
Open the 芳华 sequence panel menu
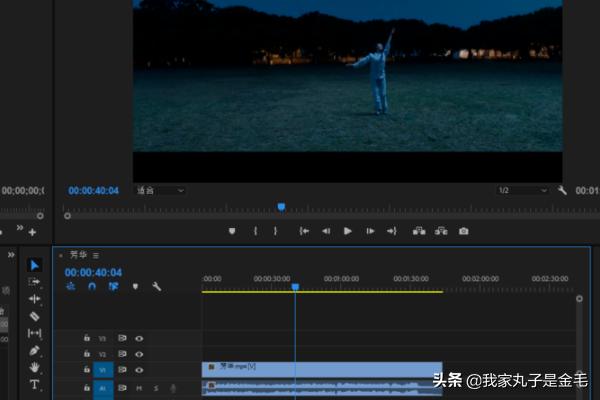coord(96,255)
